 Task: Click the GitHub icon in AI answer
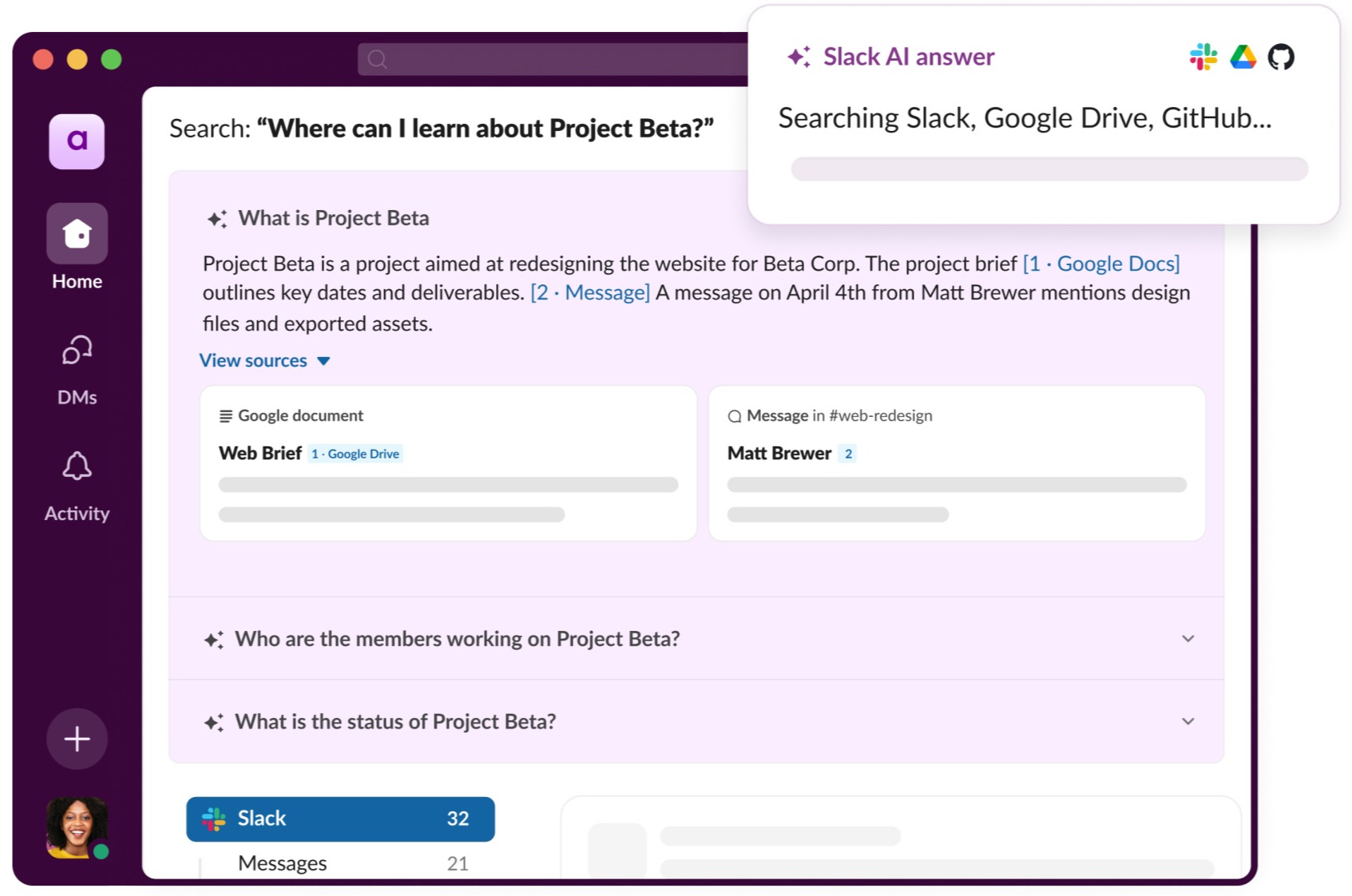[x=1280, y=57]
